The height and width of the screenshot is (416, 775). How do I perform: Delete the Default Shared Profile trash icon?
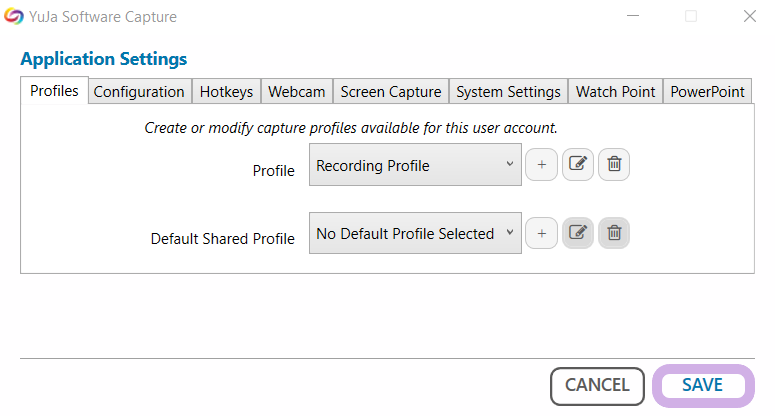(614, 233)
